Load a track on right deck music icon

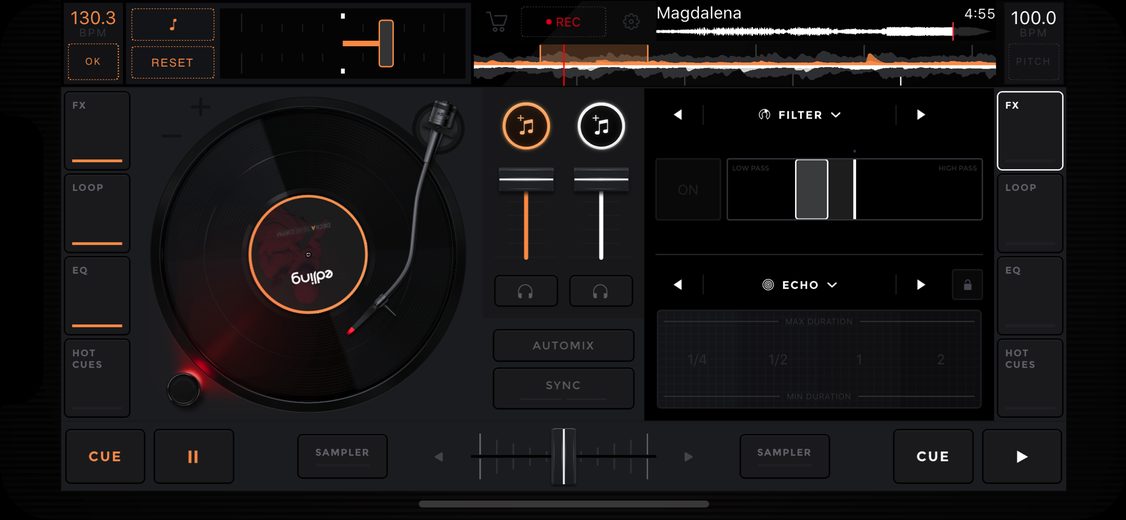(x=601, y=126)
